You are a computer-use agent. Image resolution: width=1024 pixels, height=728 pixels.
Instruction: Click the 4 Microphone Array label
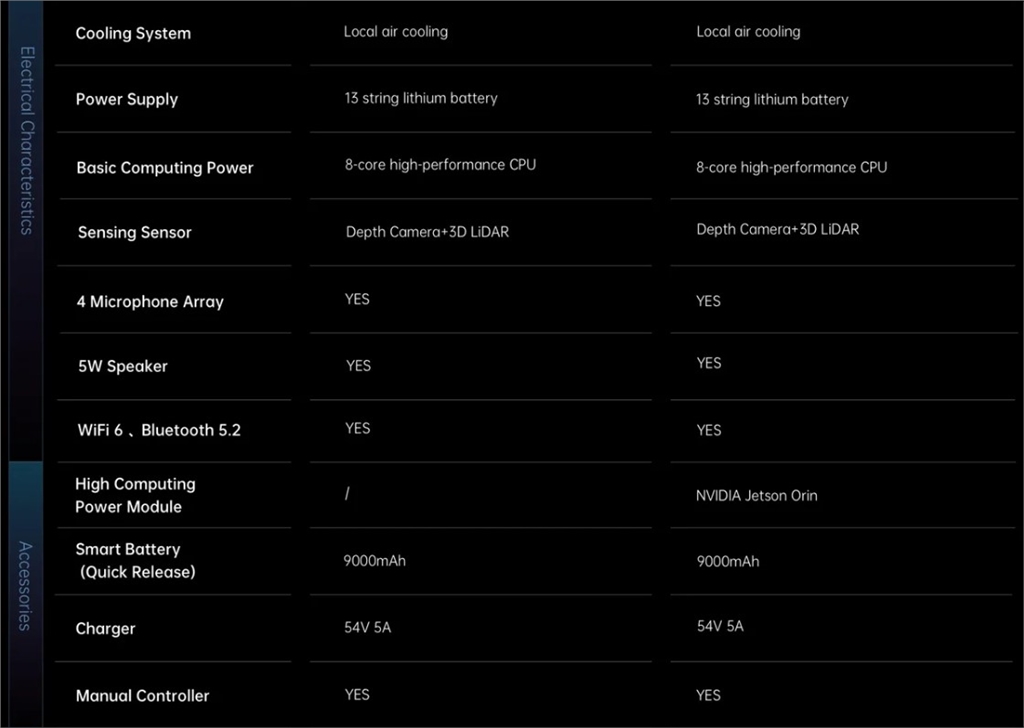[150, 301]
